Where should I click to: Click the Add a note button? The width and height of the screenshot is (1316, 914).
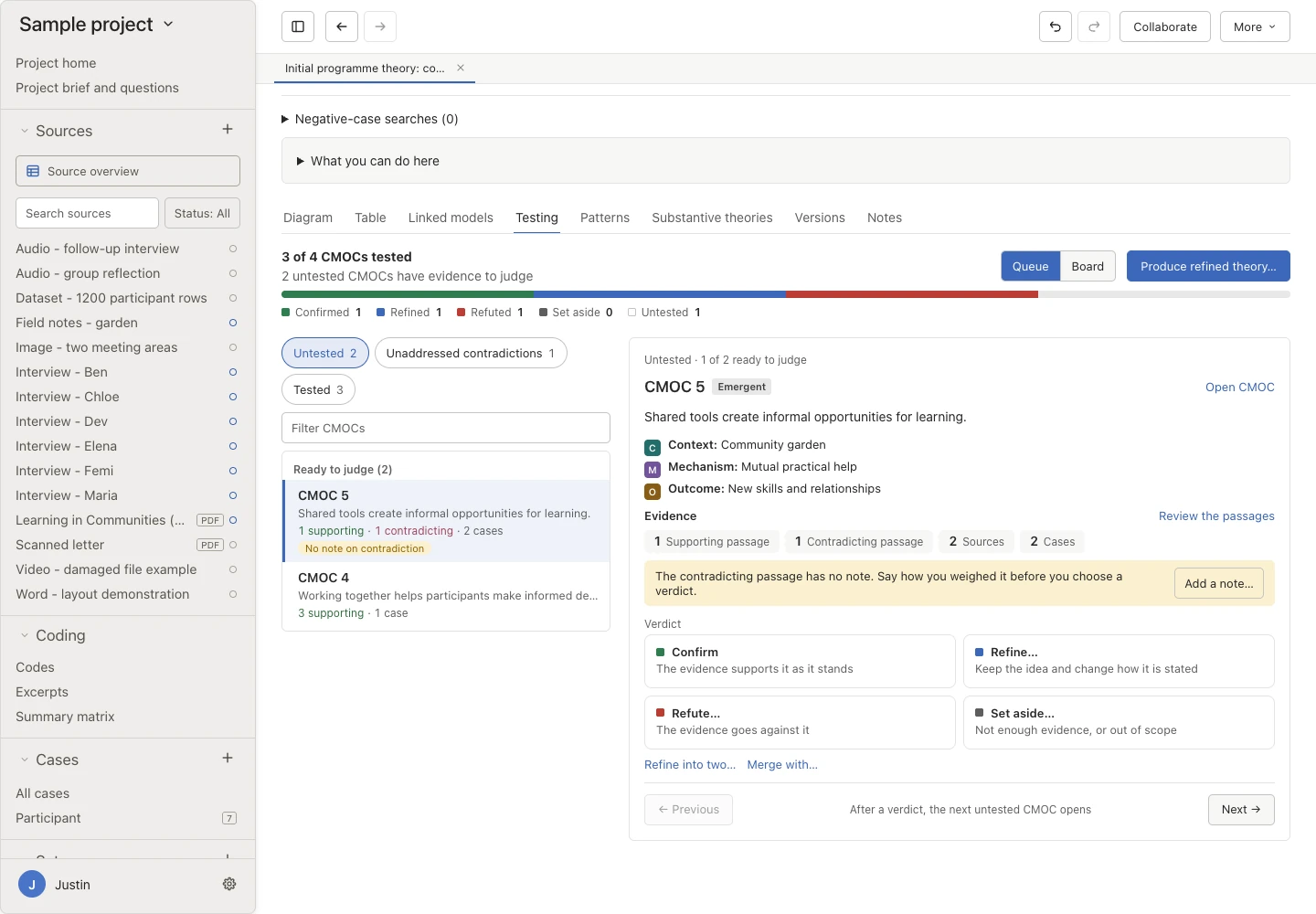[x=1219, y=583]
